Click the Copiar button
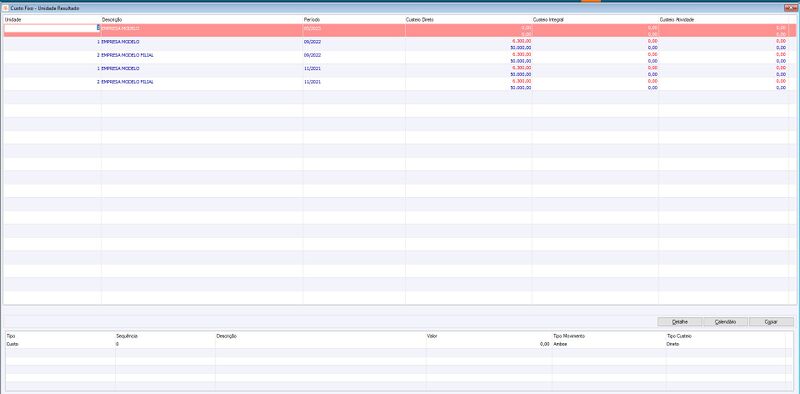Viewport: 800px width, 394px height. [771, 322]
